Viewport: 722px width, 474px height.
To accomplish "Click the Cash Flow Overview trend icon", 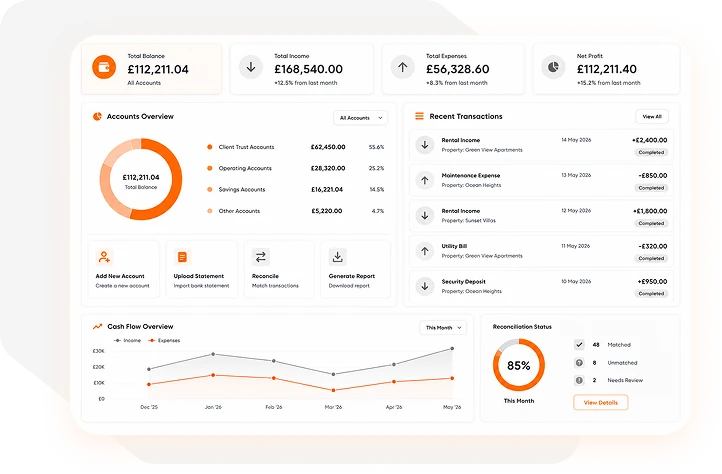I will 97,327.
